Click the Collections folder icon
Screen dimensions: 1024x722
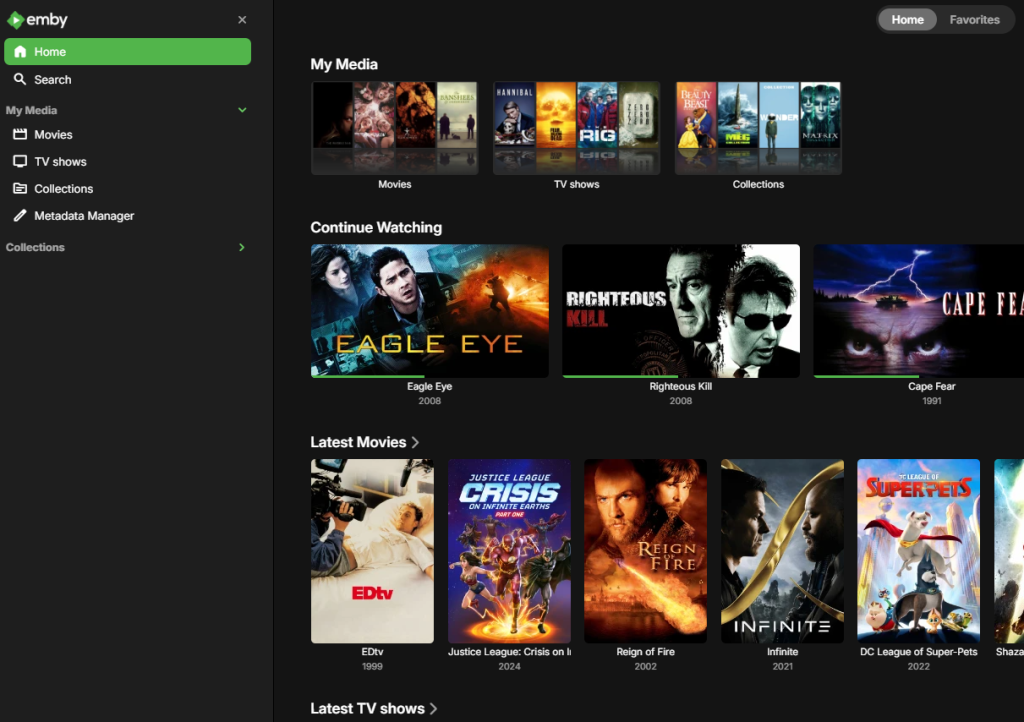tap(20, 189)
